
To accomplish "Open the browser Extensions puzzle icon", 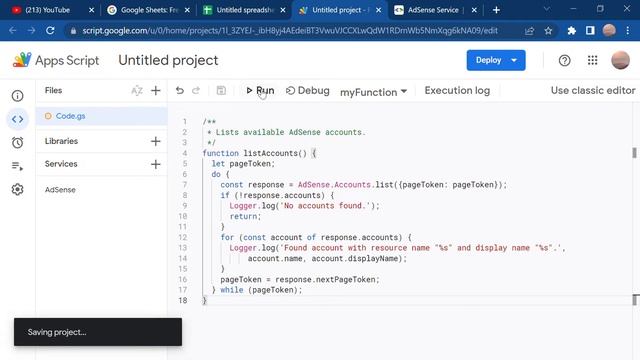I will click(571, 31).
